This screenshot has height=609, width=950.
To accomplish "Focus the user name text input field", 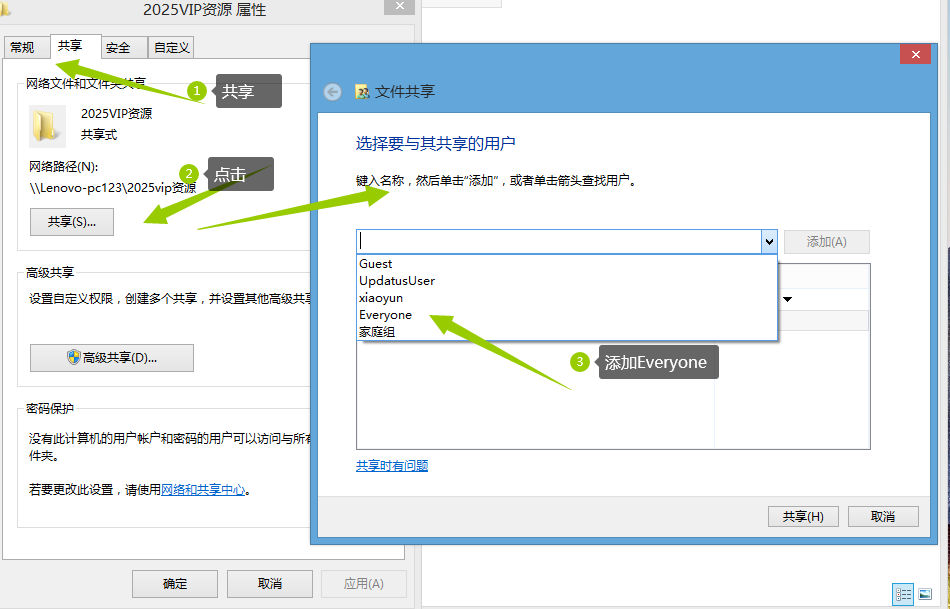I will pos(559,242).
